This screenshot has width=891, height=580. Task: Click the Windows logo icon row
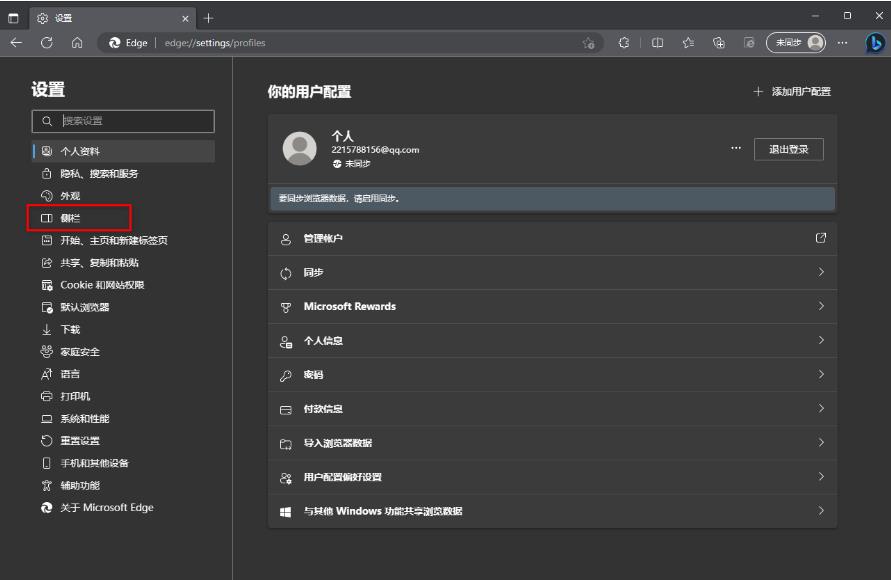point(286,512)
